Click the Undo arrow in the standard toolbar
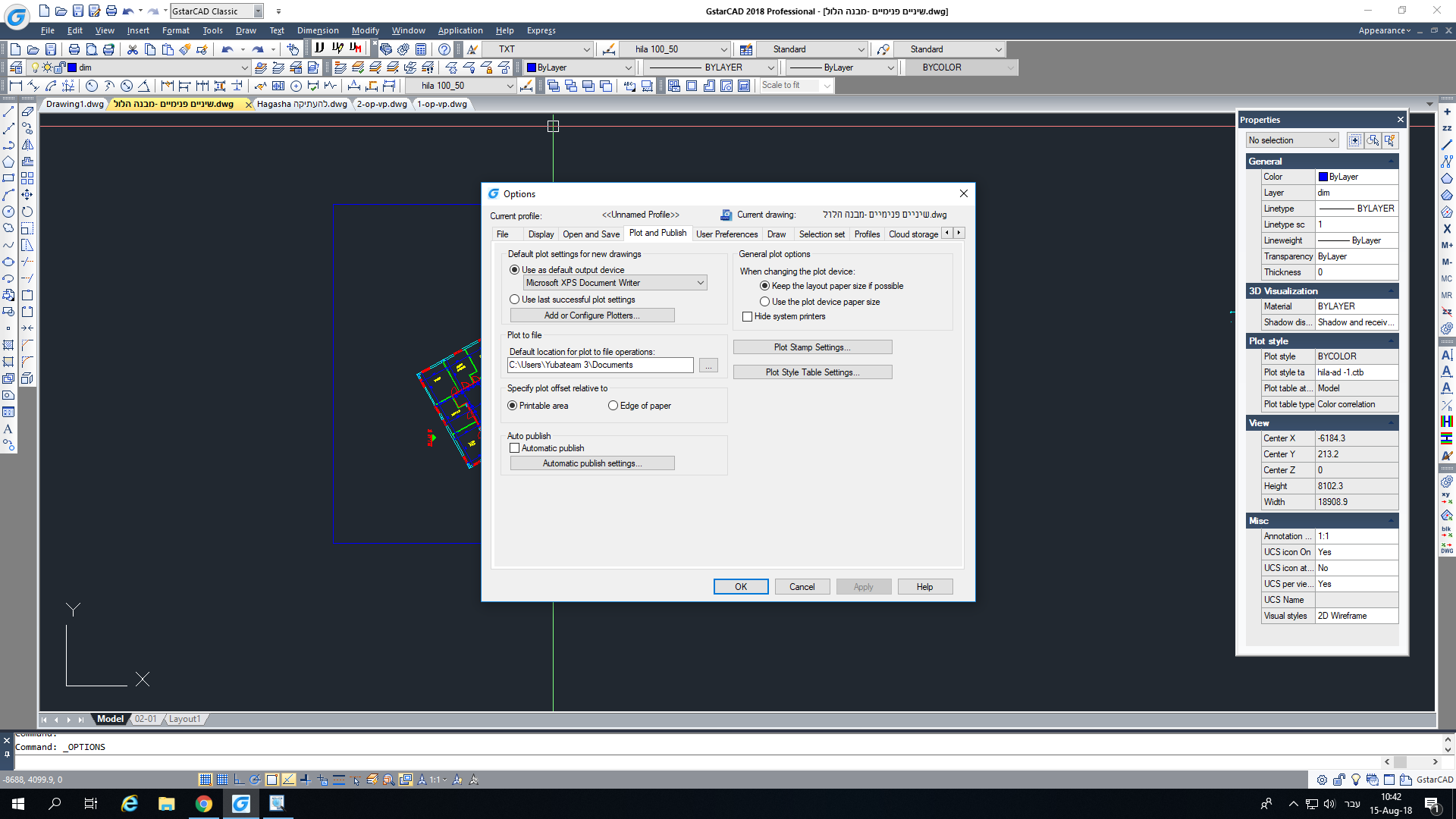The image size is (1456, 819). coord(227,49)
